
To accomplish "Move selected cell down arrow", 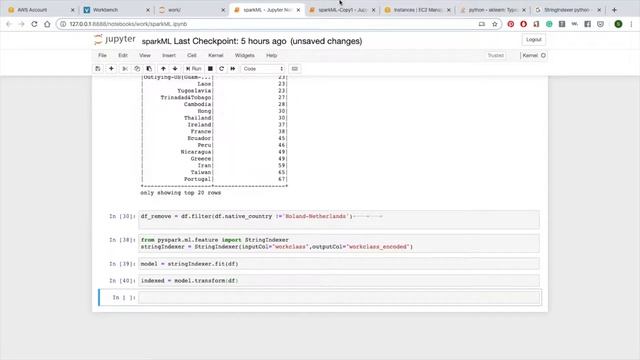I will [175, 69].
